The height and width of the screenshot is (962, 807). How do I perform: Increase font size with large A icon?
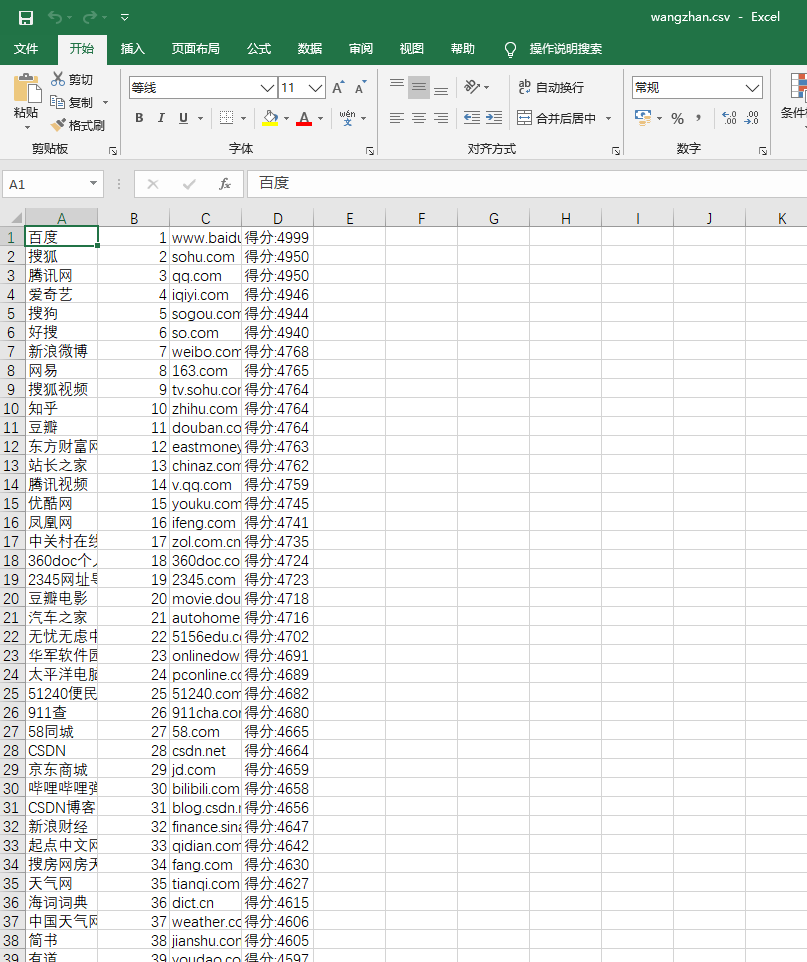(x=338, y=87)
